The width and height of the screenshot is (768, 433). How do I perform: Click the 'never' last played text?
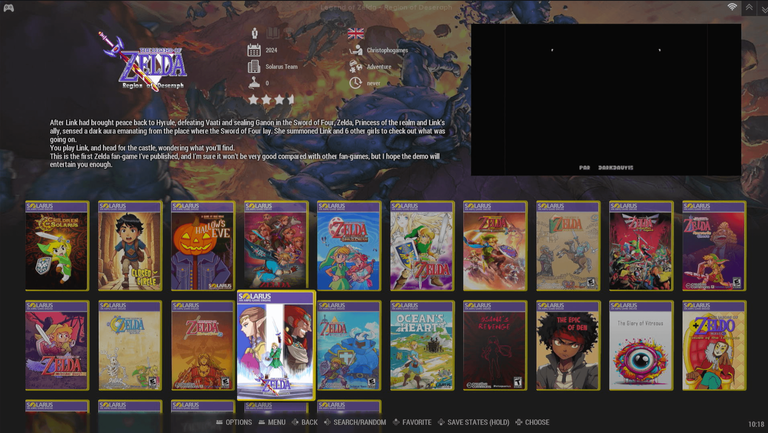pos(373,83)
